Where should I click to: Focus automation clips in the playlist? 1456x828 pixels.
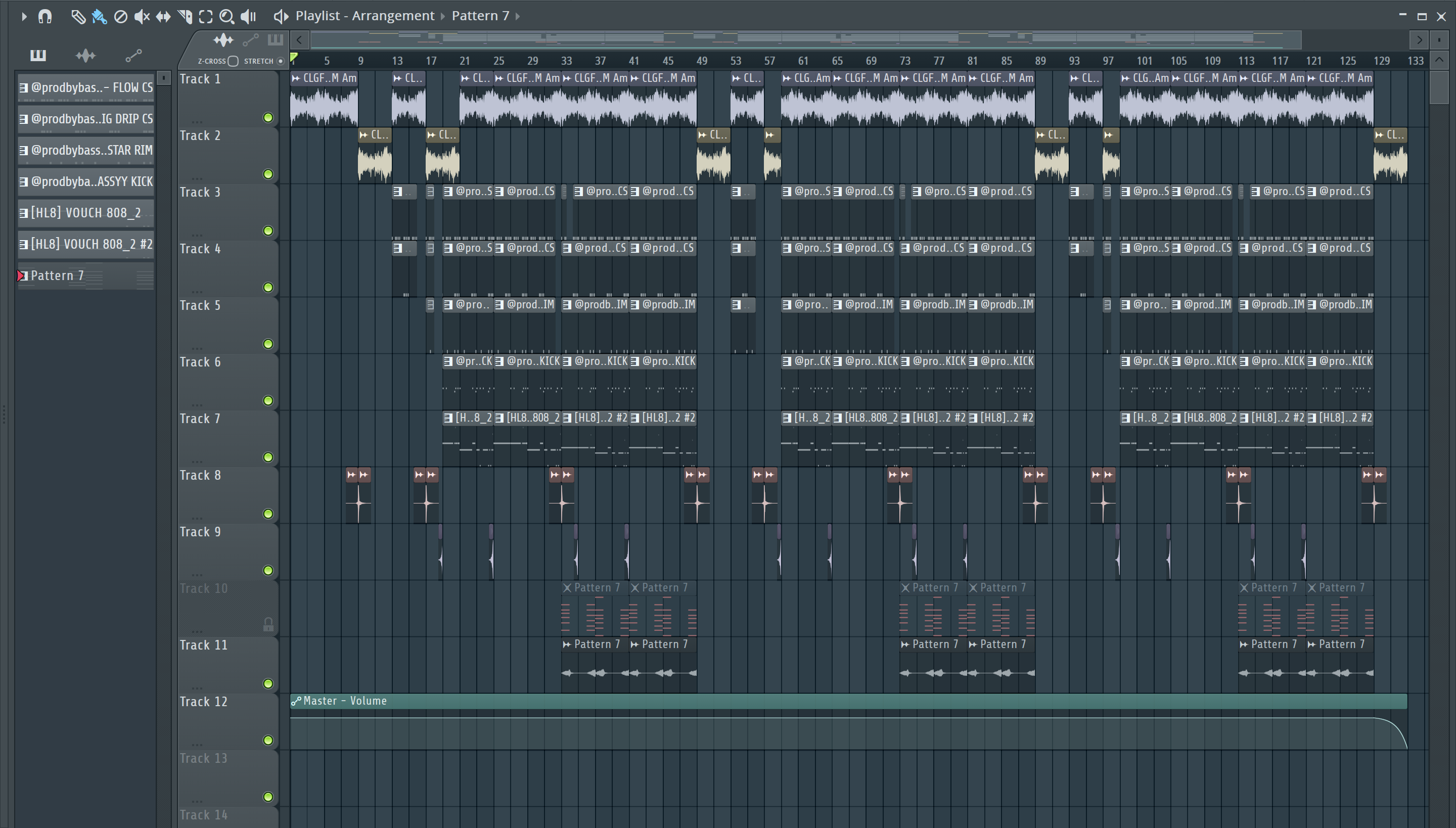tap(251, 40)
